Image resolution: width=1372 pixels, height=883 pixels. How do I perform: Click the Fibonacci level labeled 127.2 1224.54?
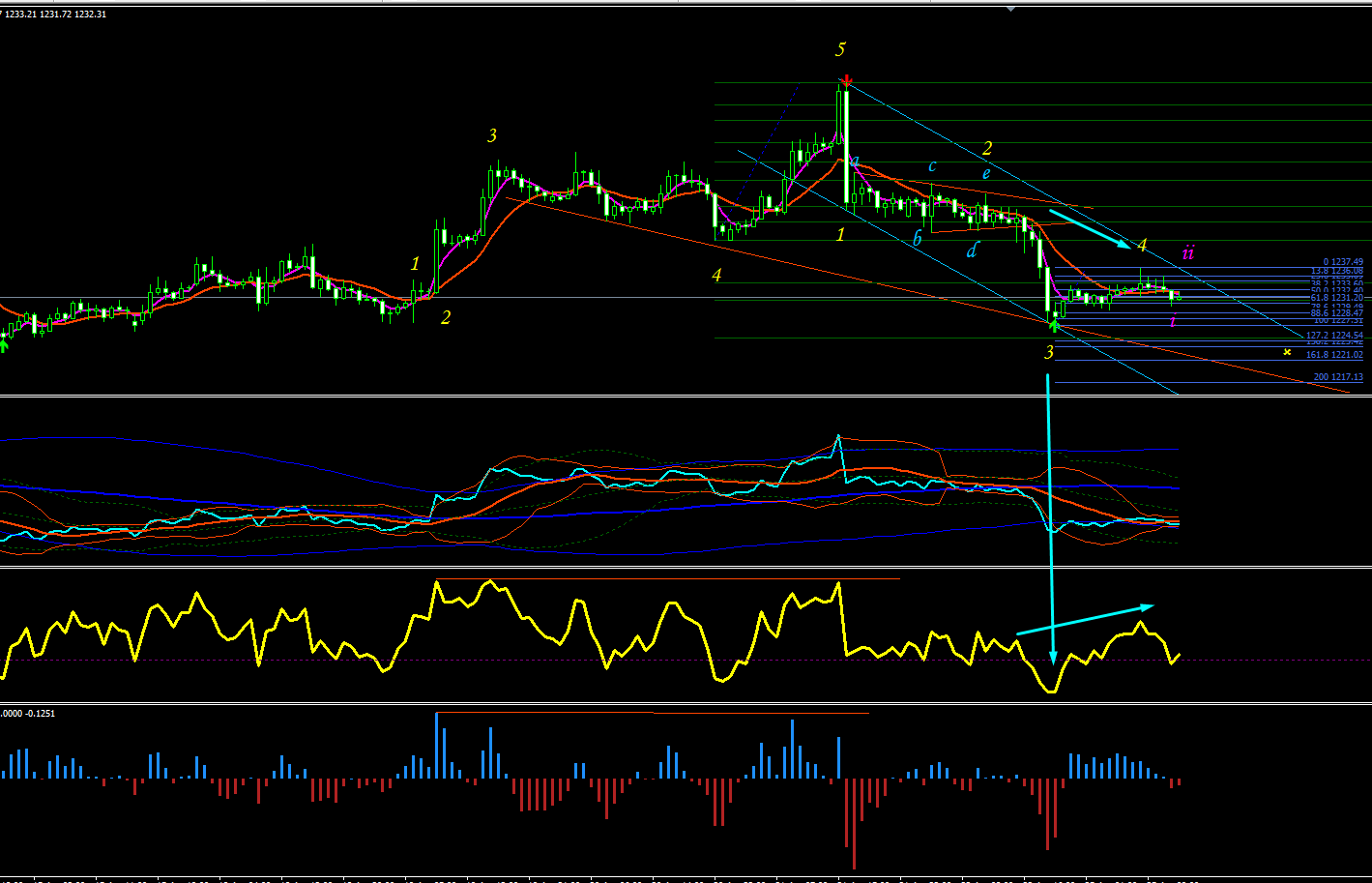(1334, 336)
